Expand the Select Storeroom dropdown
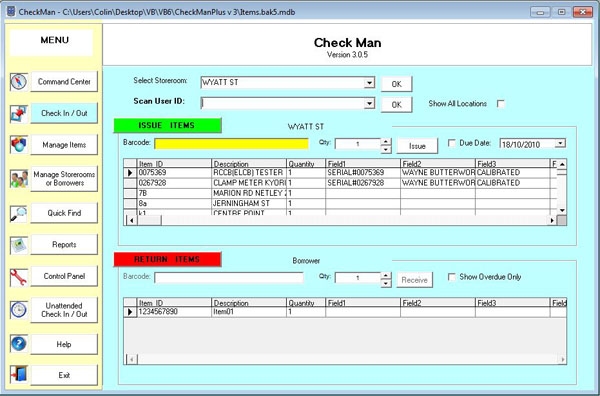600x396 pixels. pyautogui.click(x=369, y=83)
